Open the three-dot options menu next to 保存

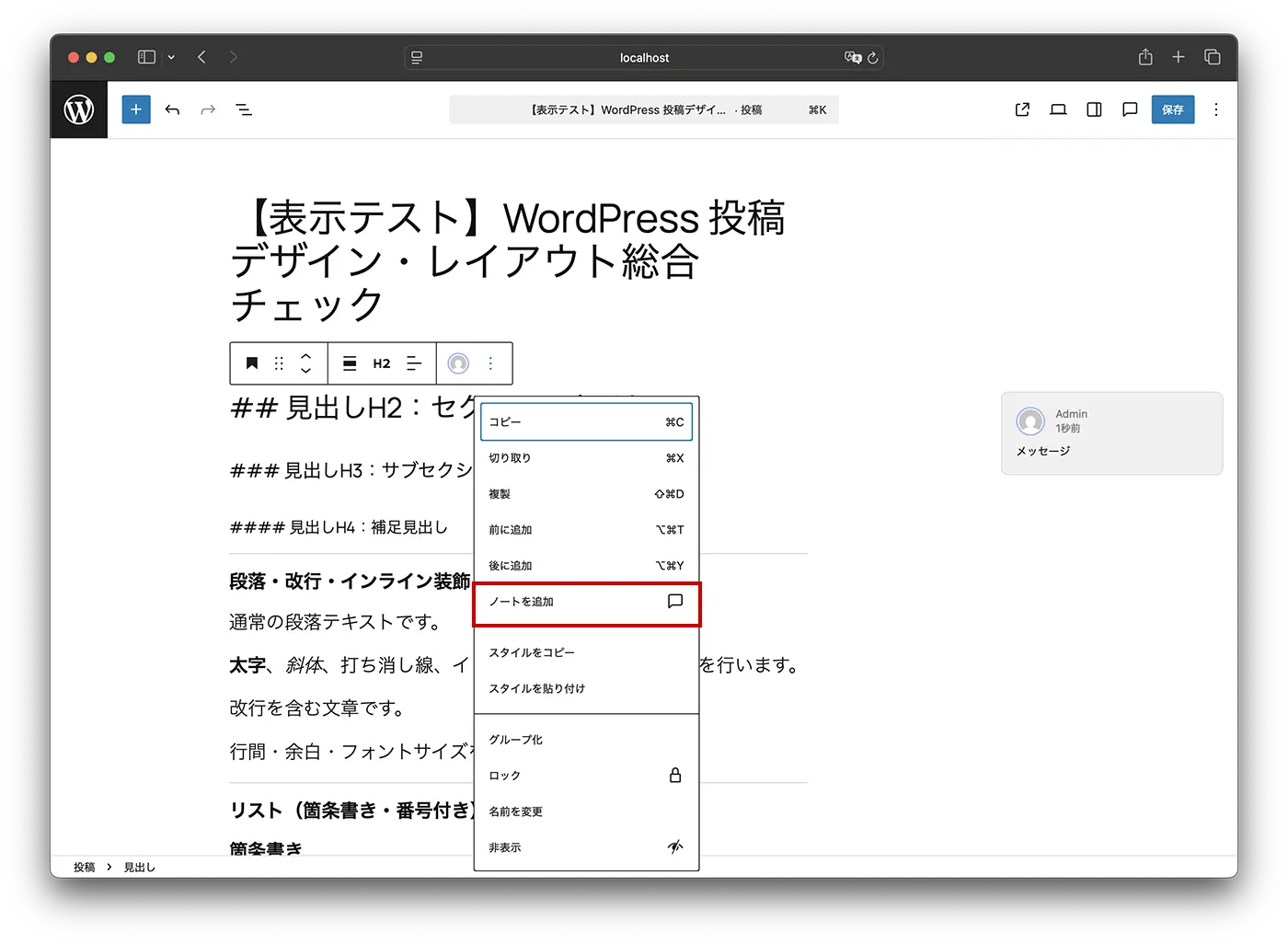pyautogui.click(x=1216, y=109)
